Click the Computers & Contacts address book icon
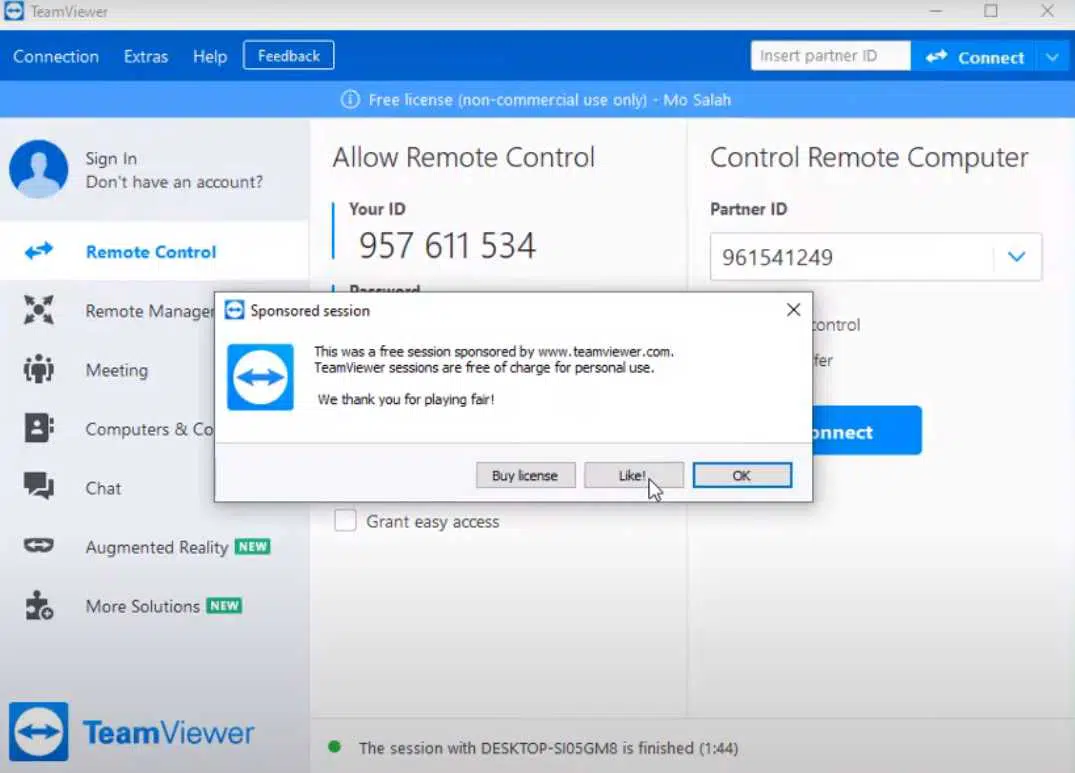This screenshot has width=1075, height=773. 39,428
